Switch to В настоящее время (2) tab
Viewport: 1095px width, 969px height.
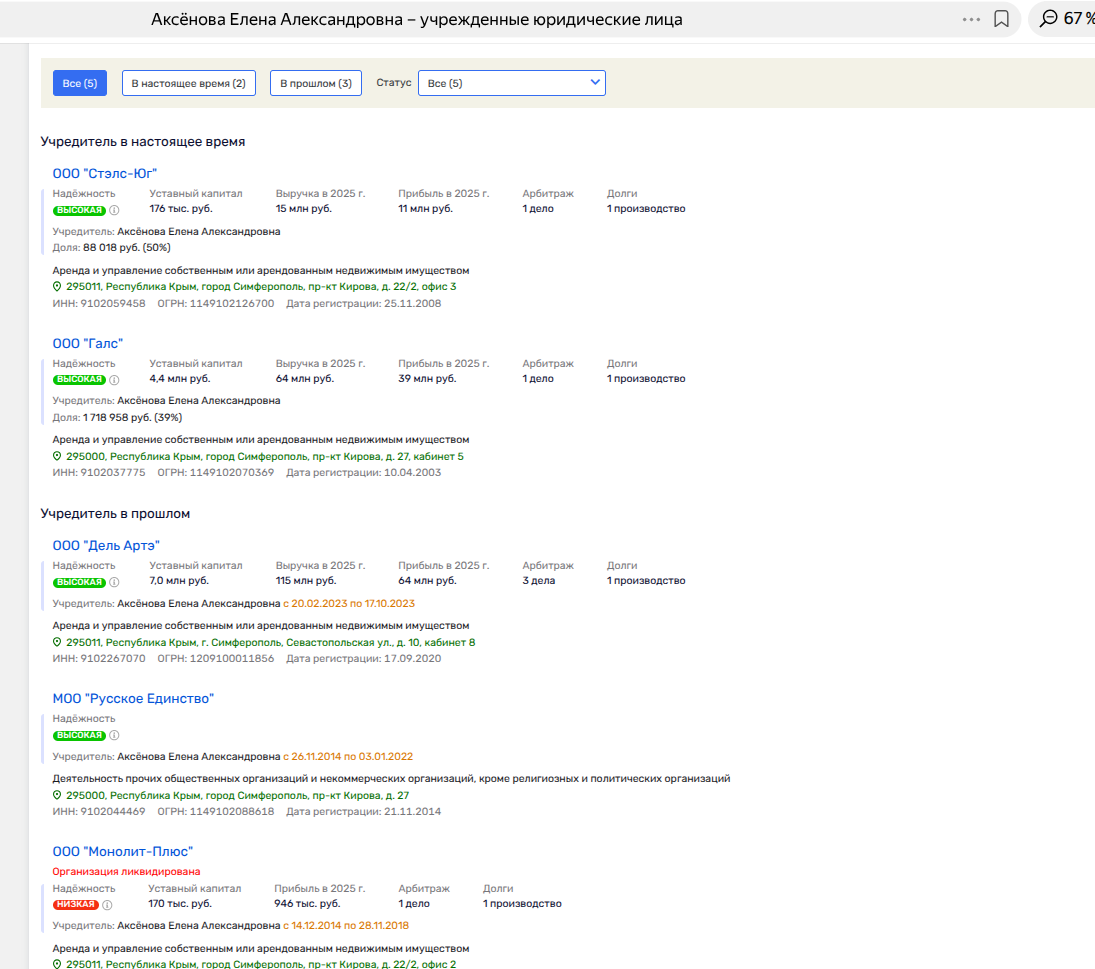[x=189, y=83]
